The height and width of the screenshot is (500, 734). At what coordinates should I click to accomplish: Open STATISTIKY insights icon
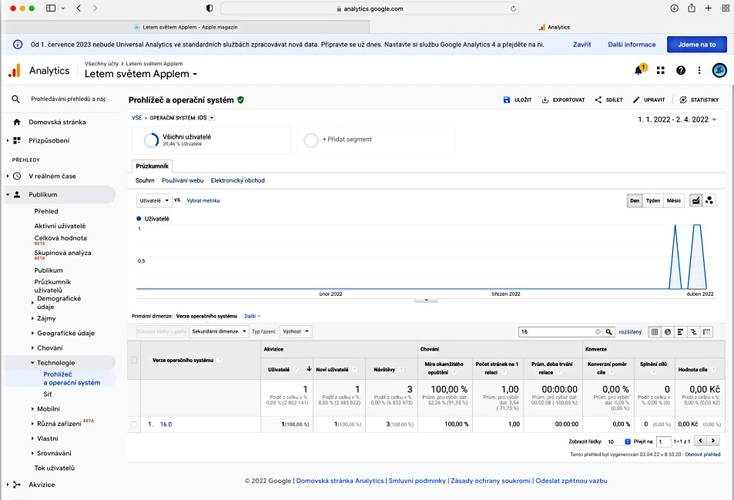(x=683, y=100)
